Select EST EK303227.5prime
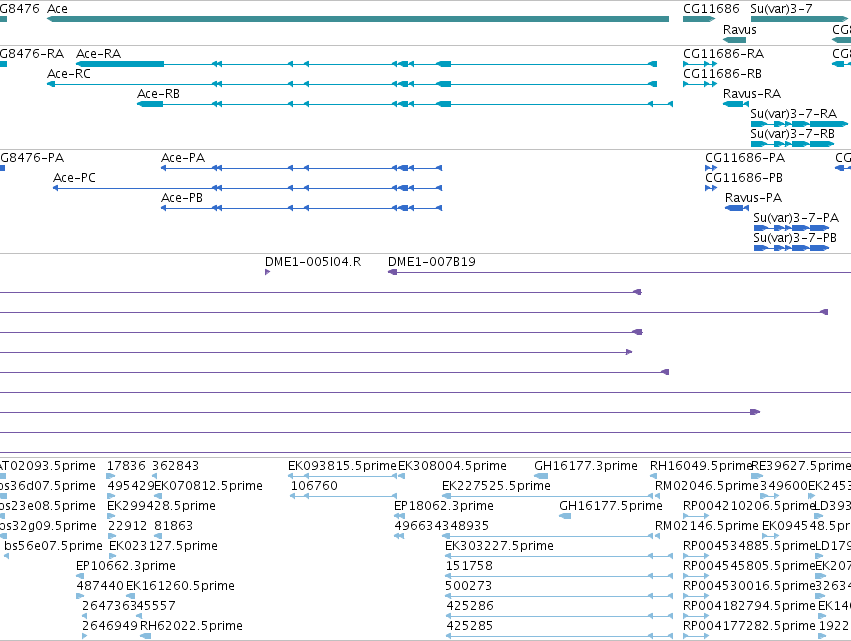This screenshot has width=851, height=641. (559, 556)
